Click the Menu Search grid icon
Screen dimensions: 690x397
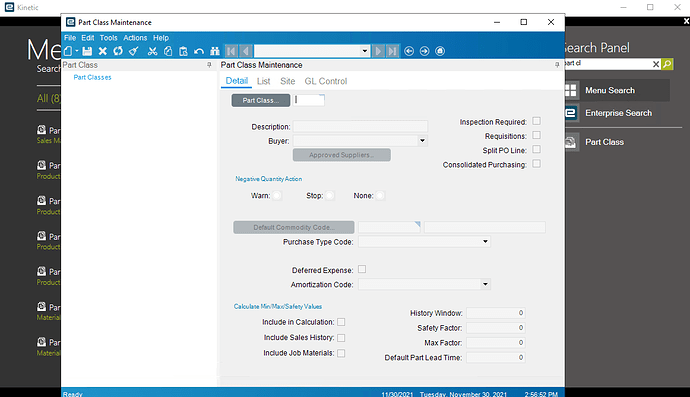(571, 90)
